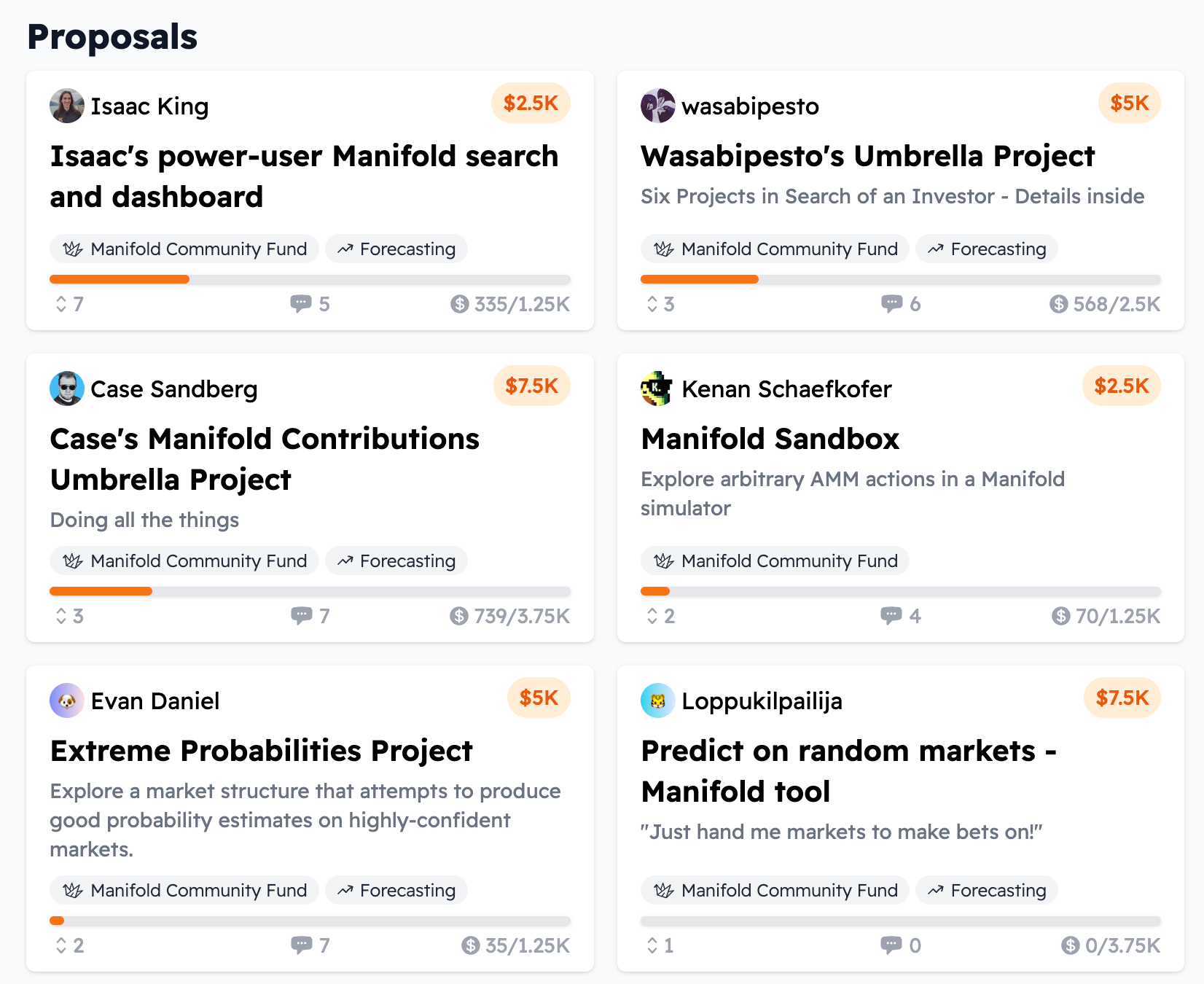Toggle the Manifold Community Fund tag on Manifold Sandbox
Viewport: 1204px width, 984px height.
pyautogui.click(x=774, y=561)
